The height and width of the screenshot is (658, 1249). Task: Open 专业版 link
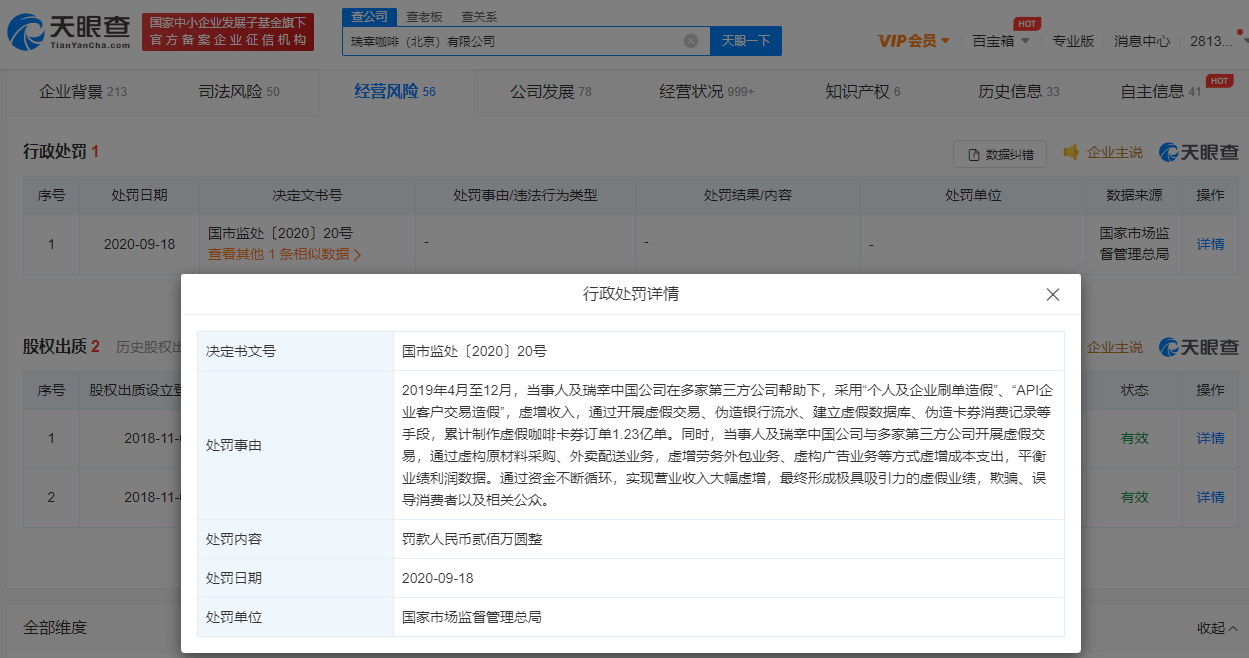(1073, 41)
